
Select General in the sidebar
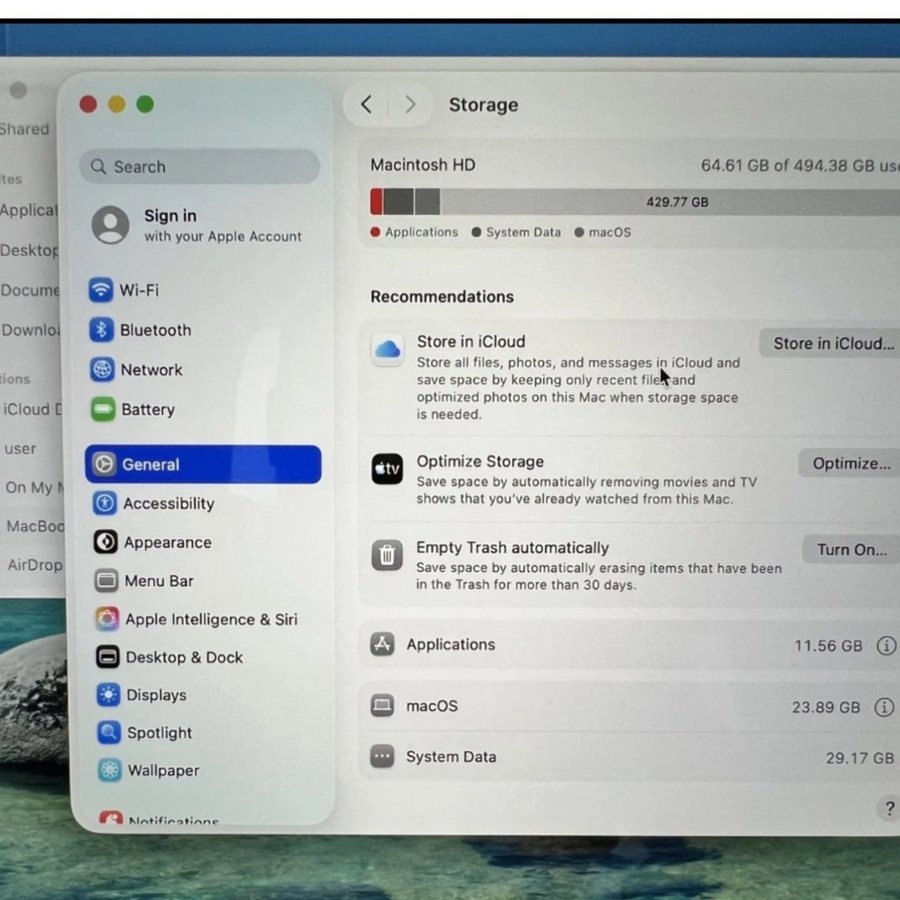pos(203,465)
